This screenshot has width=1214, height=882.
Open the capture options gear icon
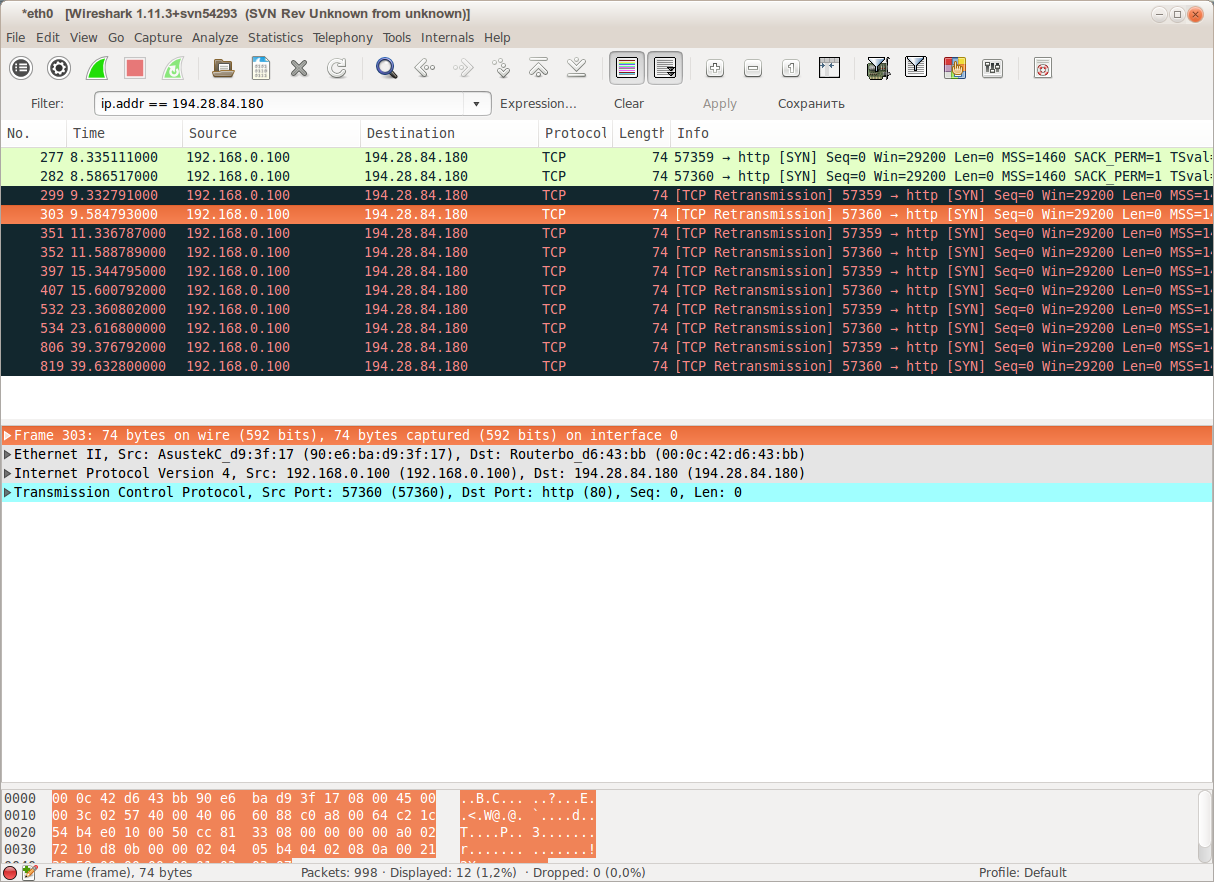[59, 68]
